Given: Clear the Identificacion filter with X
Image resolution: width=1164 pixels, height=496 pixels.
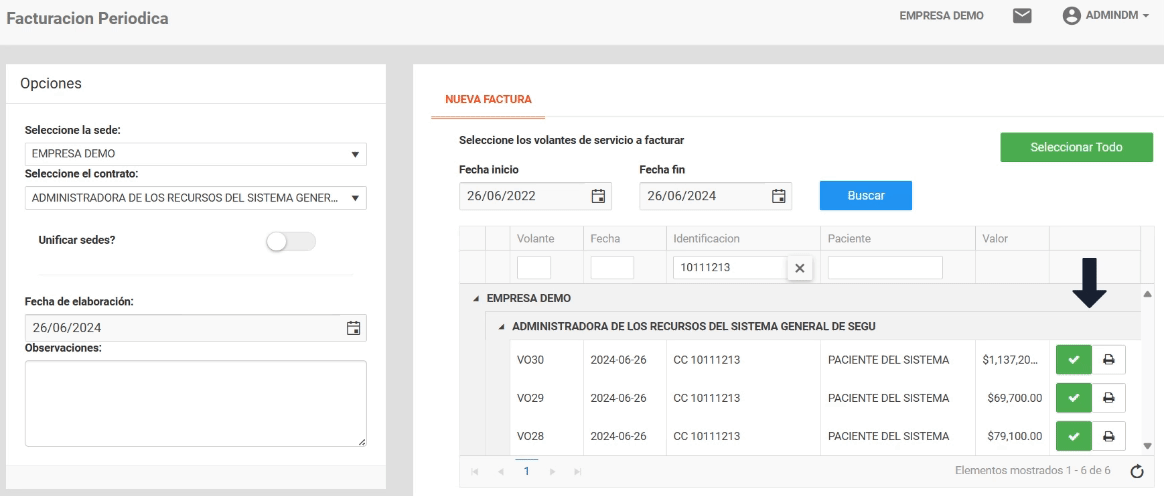Looking at the screenshot, I should pyautogui.click(x=800, y=268).
